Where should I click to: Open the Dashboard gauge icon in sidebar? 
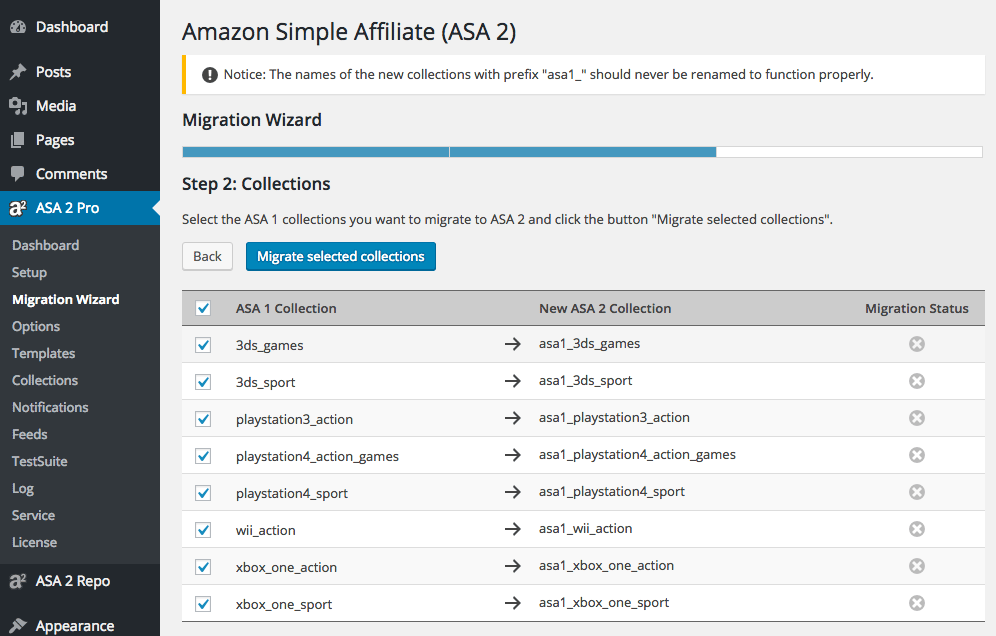[x=17, y=26]
